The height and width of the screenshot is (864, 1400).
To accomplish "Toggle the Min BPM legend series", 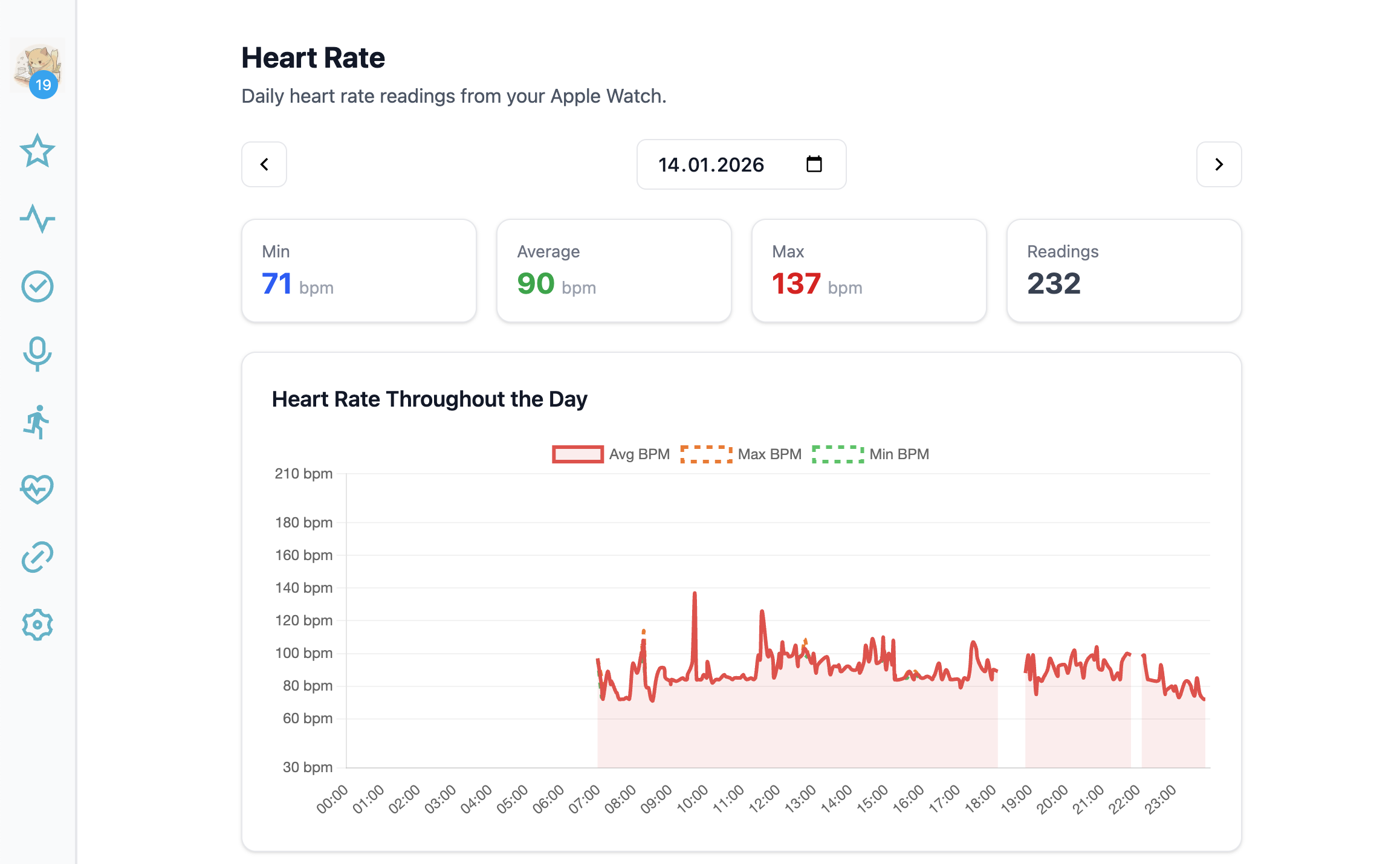I will point(871,454).
